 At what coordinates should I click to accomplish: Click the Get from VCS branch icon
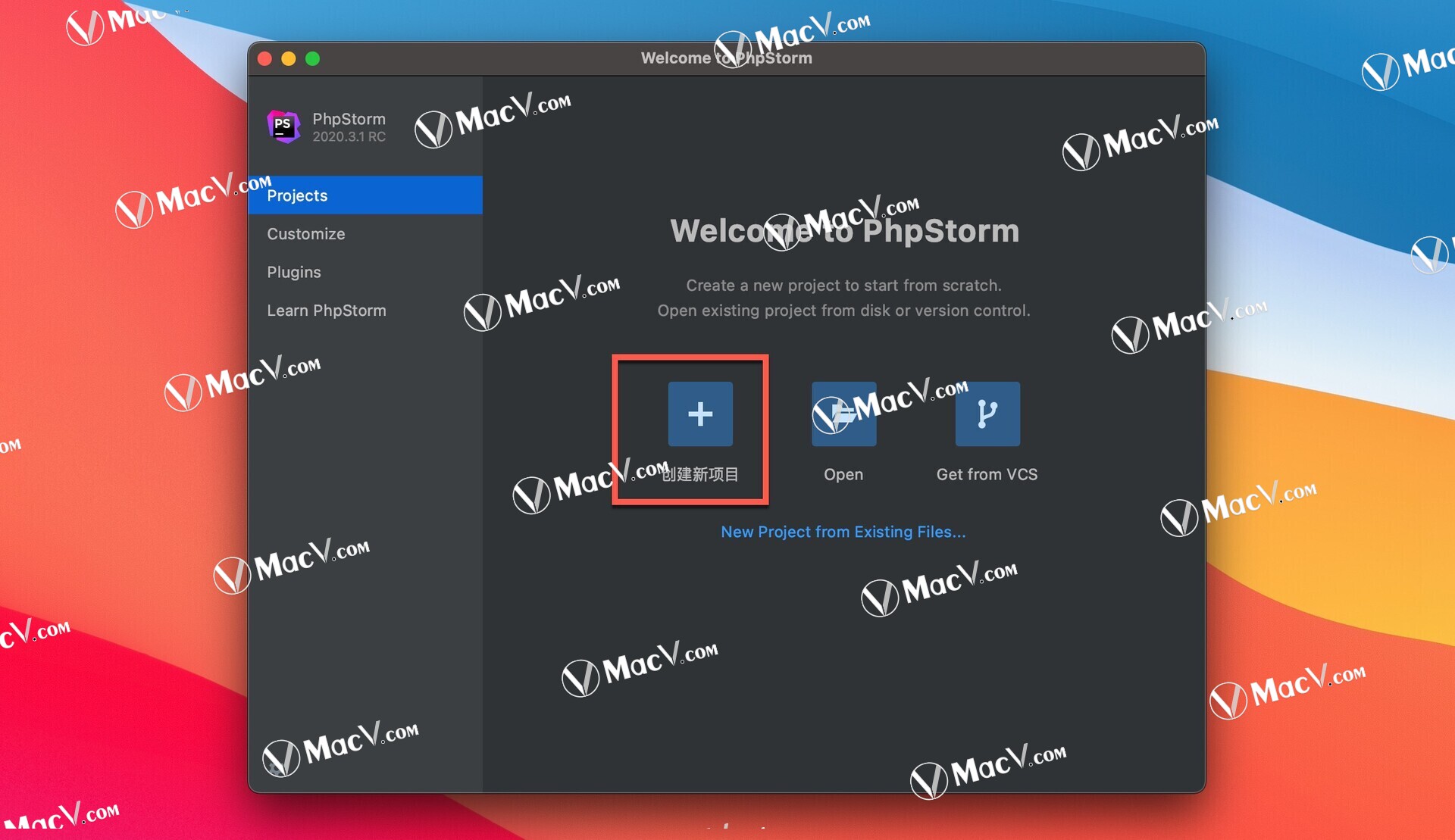[x=987, y=414]
